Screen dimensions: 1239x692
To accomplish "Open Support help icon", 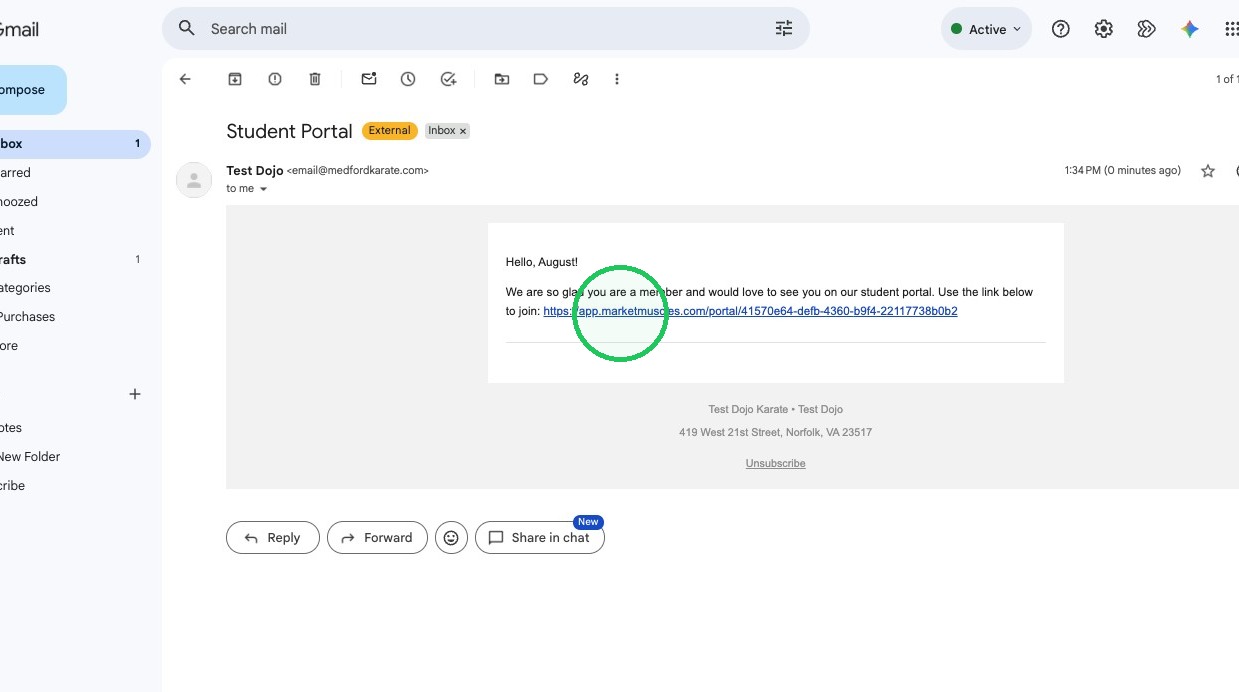I will 1061,29.
